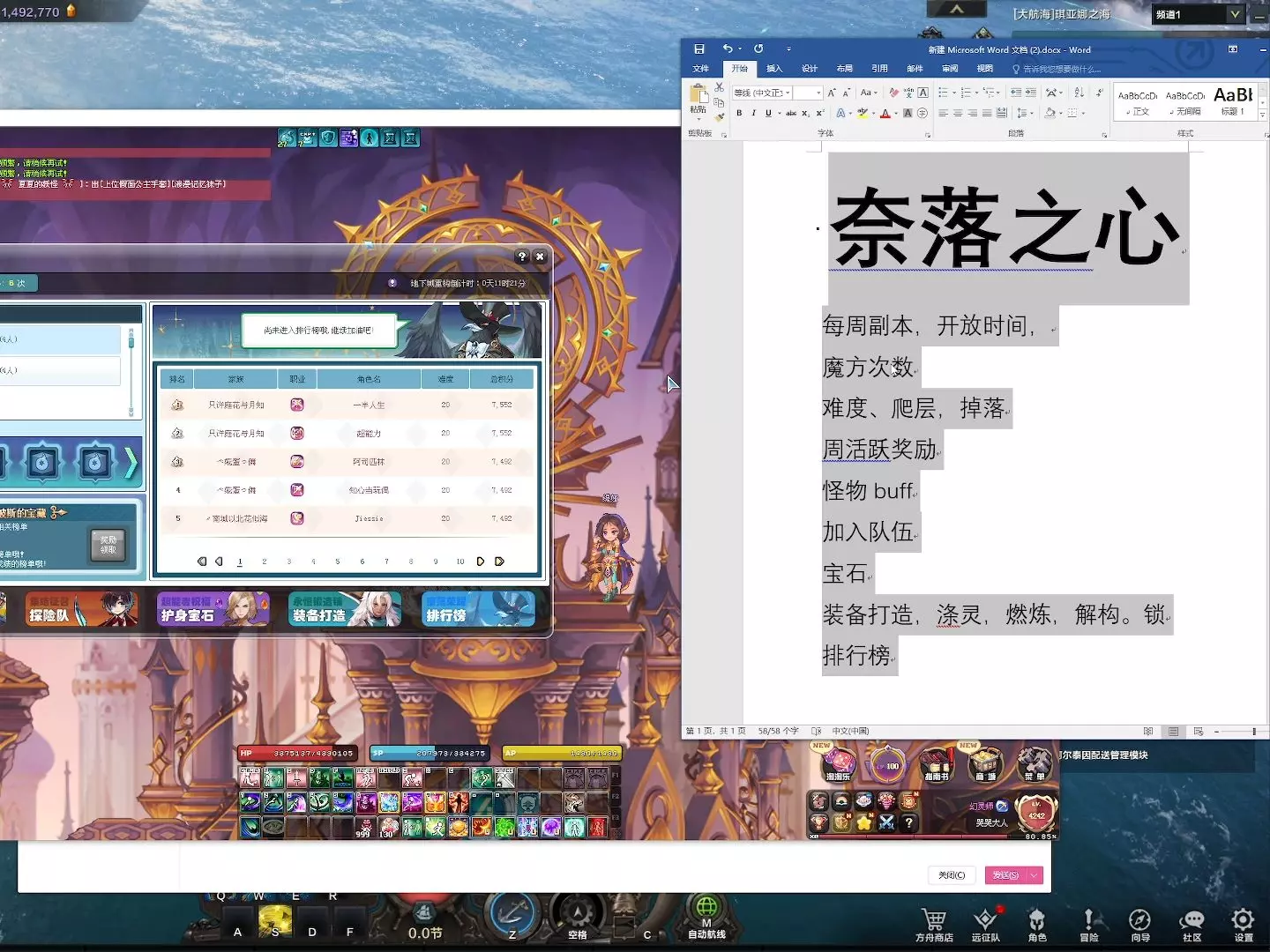Increase font size in Word ribbon
1270x952 pixels.
tap(832, 93)
